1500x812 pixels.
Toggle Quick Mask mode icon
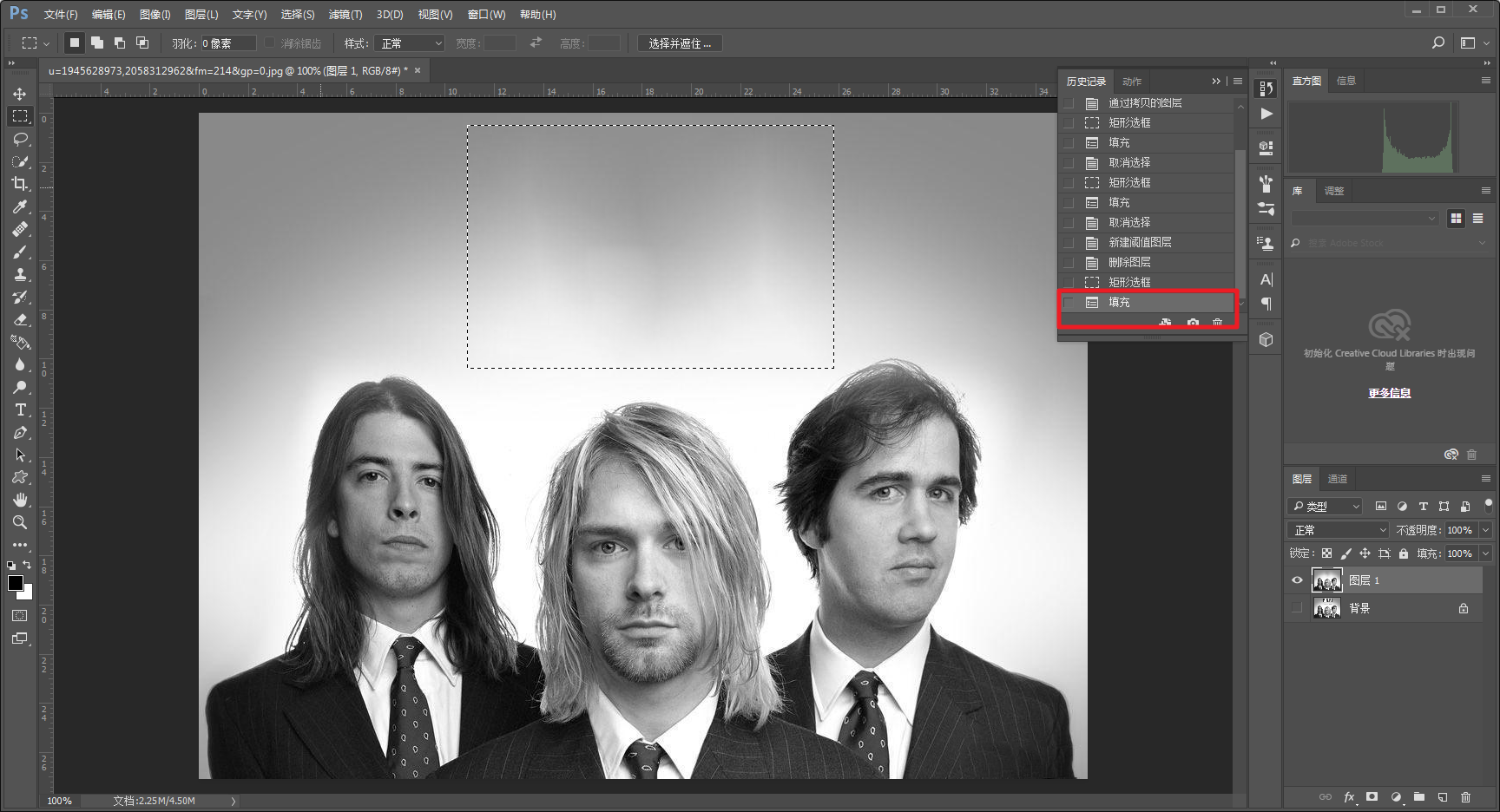click(20, 616)
